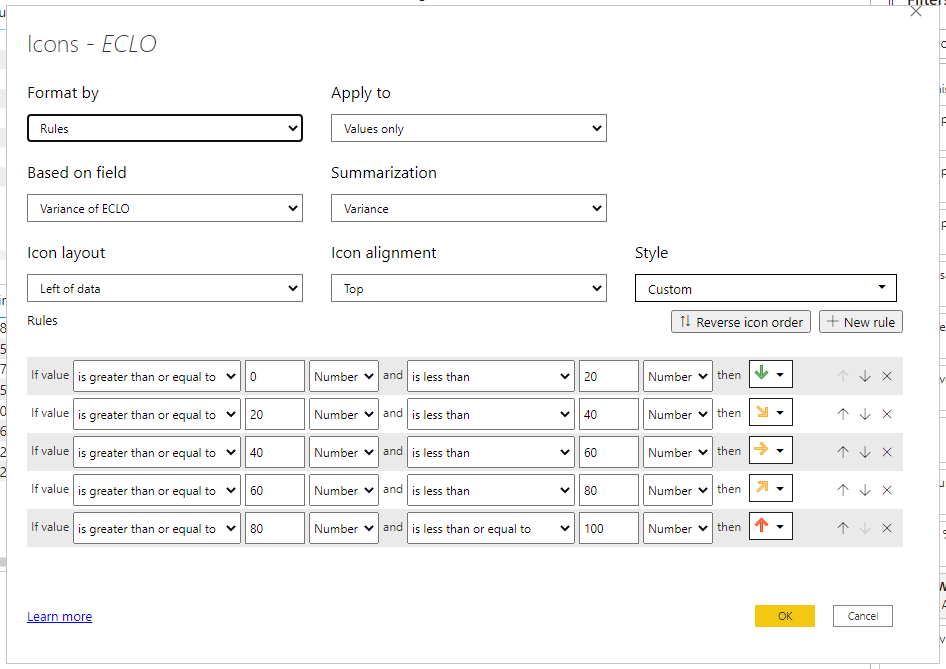Open the Summarization Variance dropdown

point(469,208)
